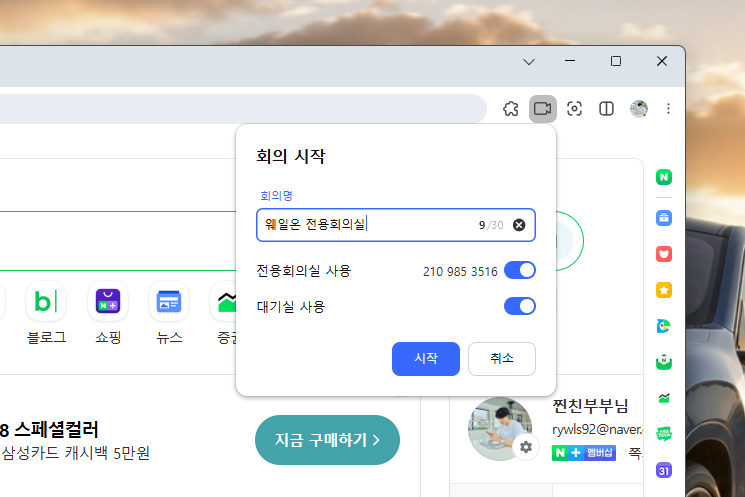The image size is (745, 497).
Task: Click the 회의명 input field
Action: 396,225
